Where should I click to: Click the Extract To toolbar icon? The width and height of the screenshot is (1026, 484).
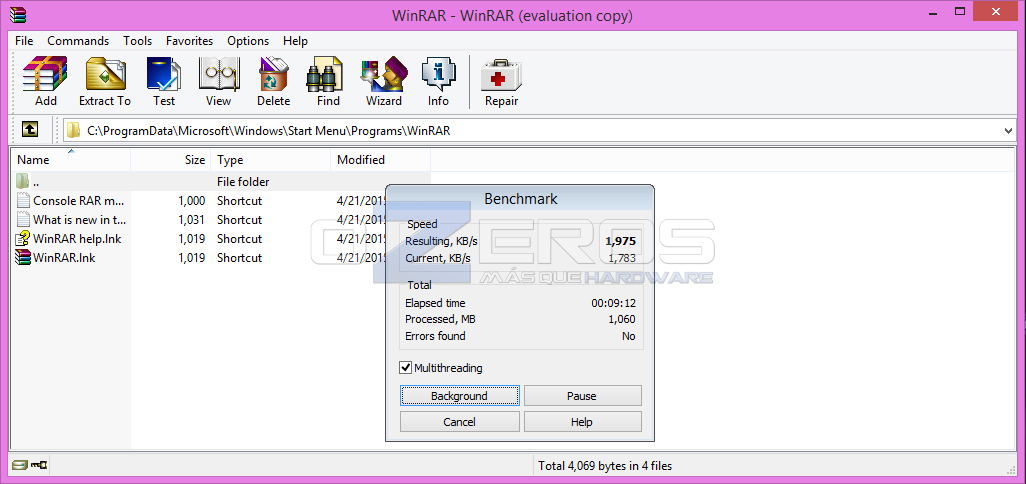coord(105,74)
